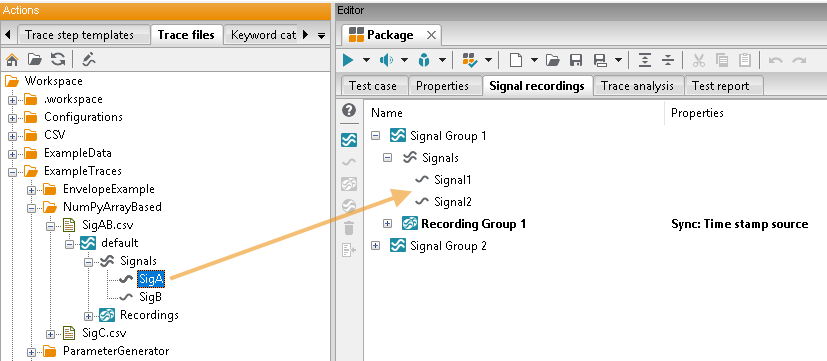Viewport: 827px width, 361px height.
Task: Click the add signal group sidebar icon
Action: pos(349,140)
